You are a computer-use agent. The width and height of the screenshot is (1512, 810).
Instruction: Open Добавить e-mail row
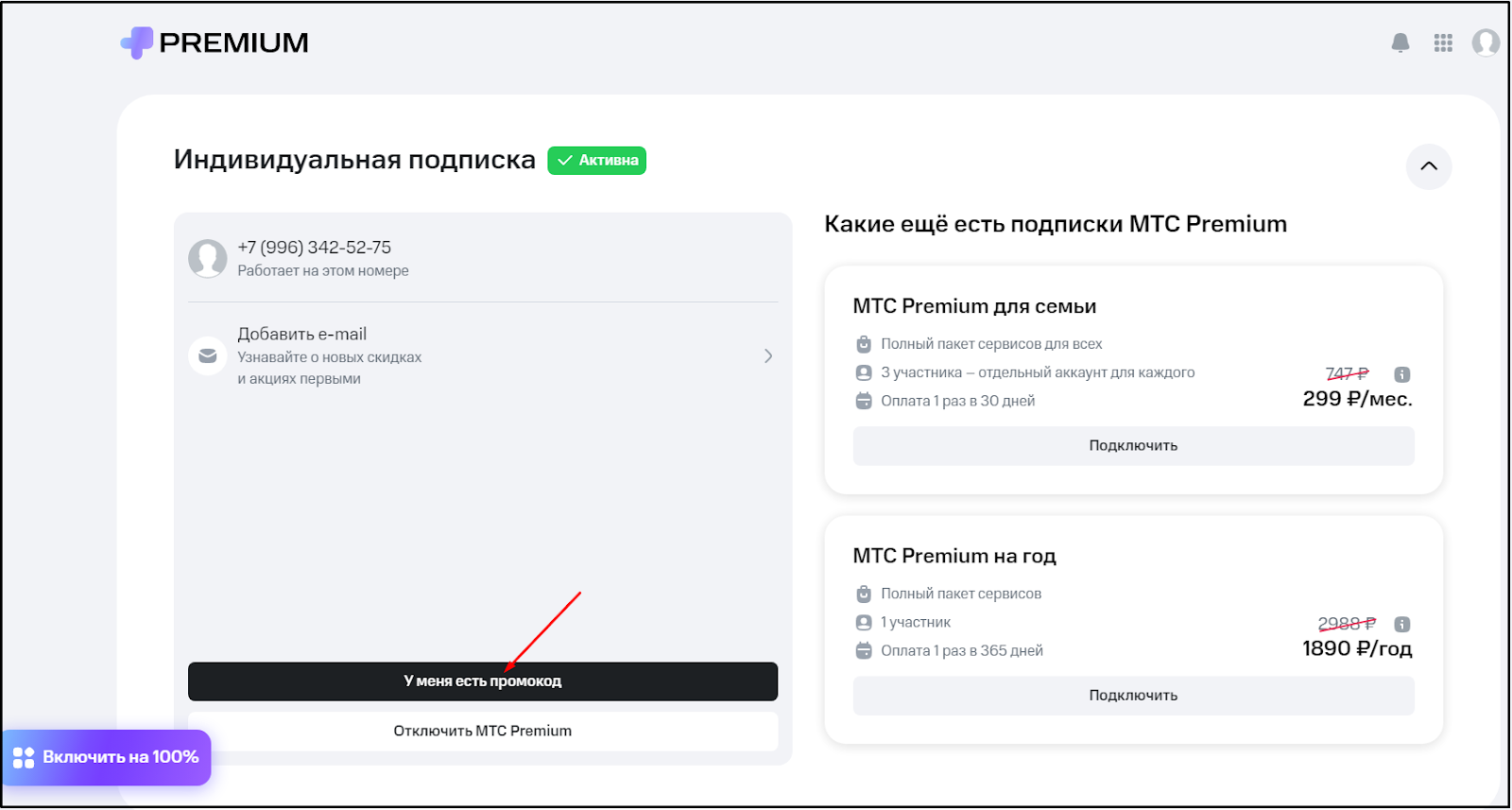pos(483,356)
